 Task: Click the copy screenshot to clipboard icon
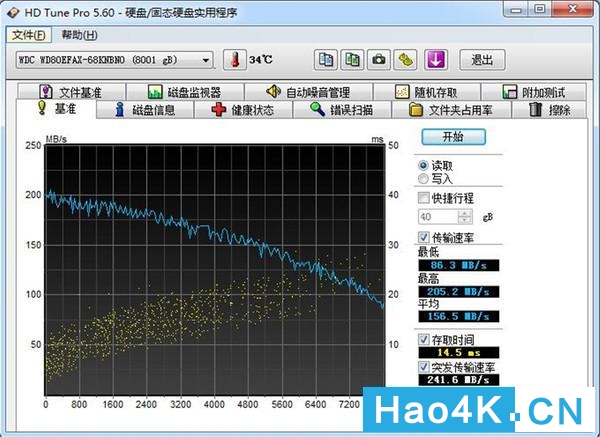pyautogui.click(x=352, y=60)
